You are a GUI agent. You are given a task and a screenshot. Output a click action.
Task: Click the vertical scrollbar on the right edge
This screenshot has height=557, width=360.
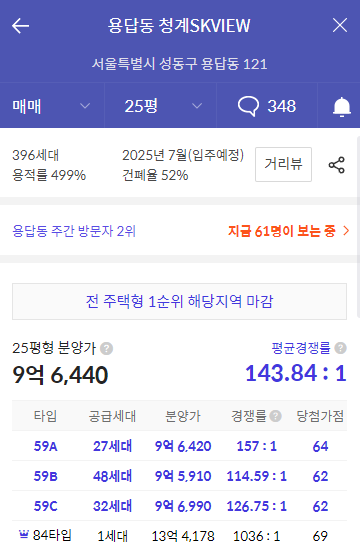tap(358, 227)
